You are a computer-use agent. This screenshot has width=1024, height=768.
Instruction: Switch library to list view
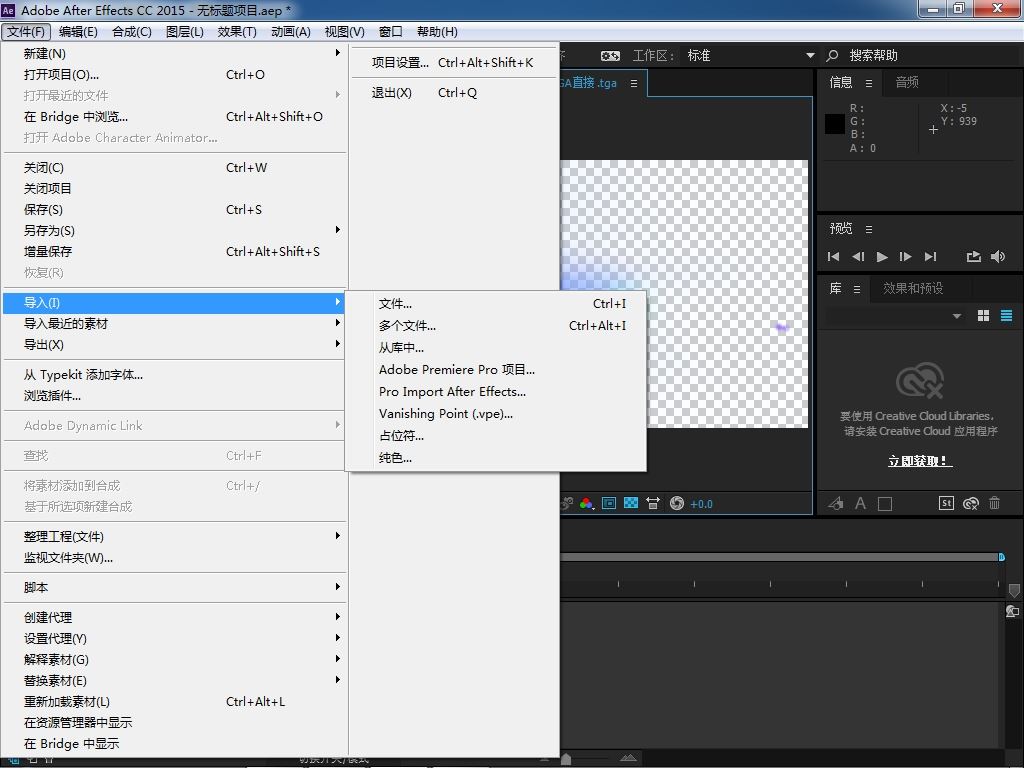coord(1006,316)
